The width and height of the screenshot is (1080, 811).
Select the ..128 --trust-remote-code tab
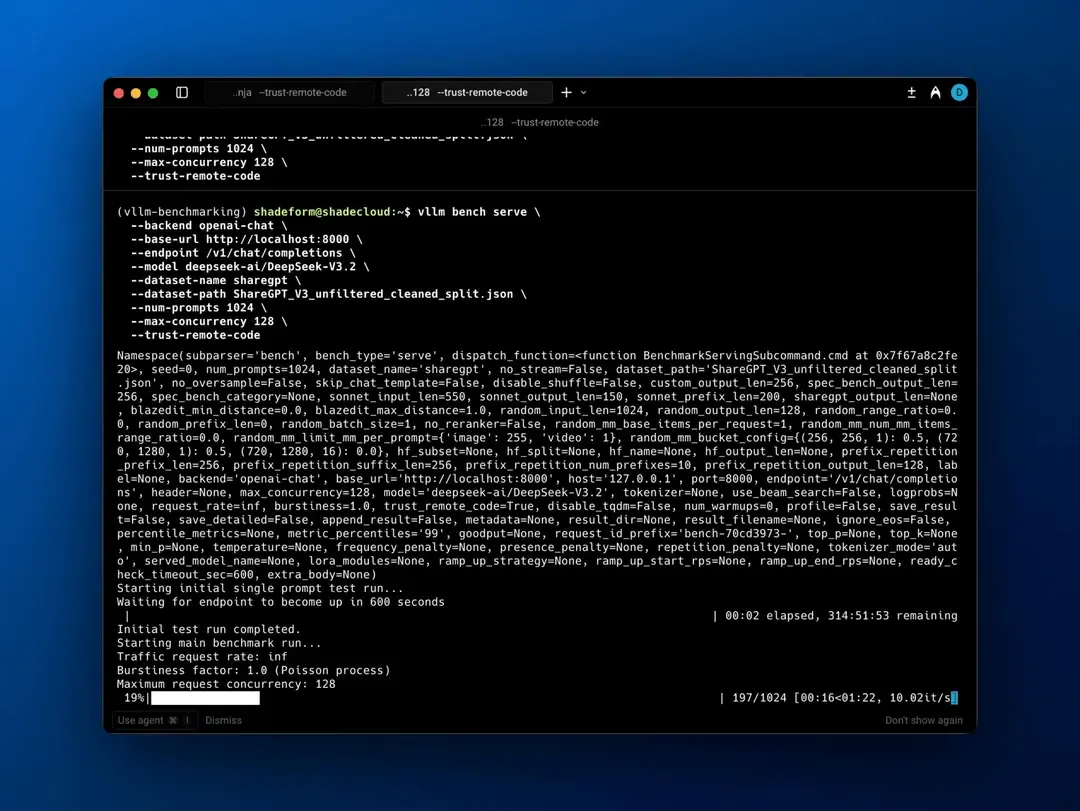[x=466, y=91]
